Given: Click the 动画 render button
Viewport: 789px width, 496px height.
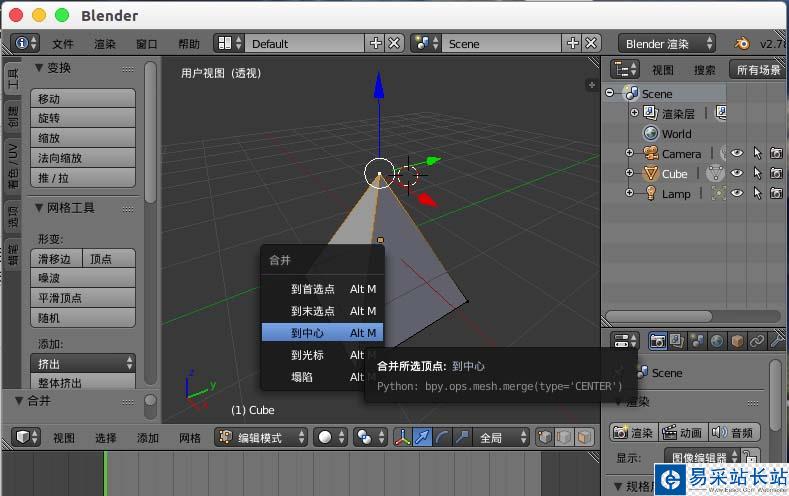Looking at the screenshot, I should [x=682, y=432].
